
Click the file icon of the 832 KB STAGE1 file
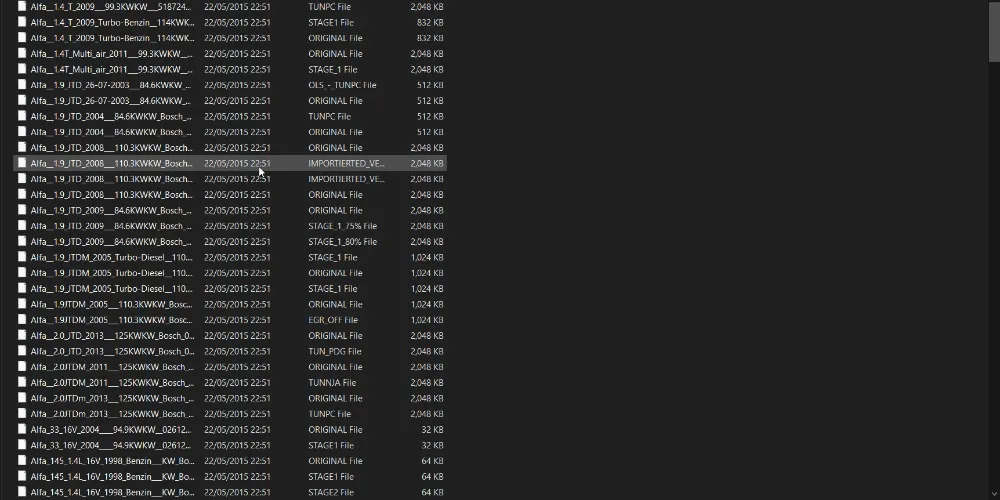pos(22,22)
